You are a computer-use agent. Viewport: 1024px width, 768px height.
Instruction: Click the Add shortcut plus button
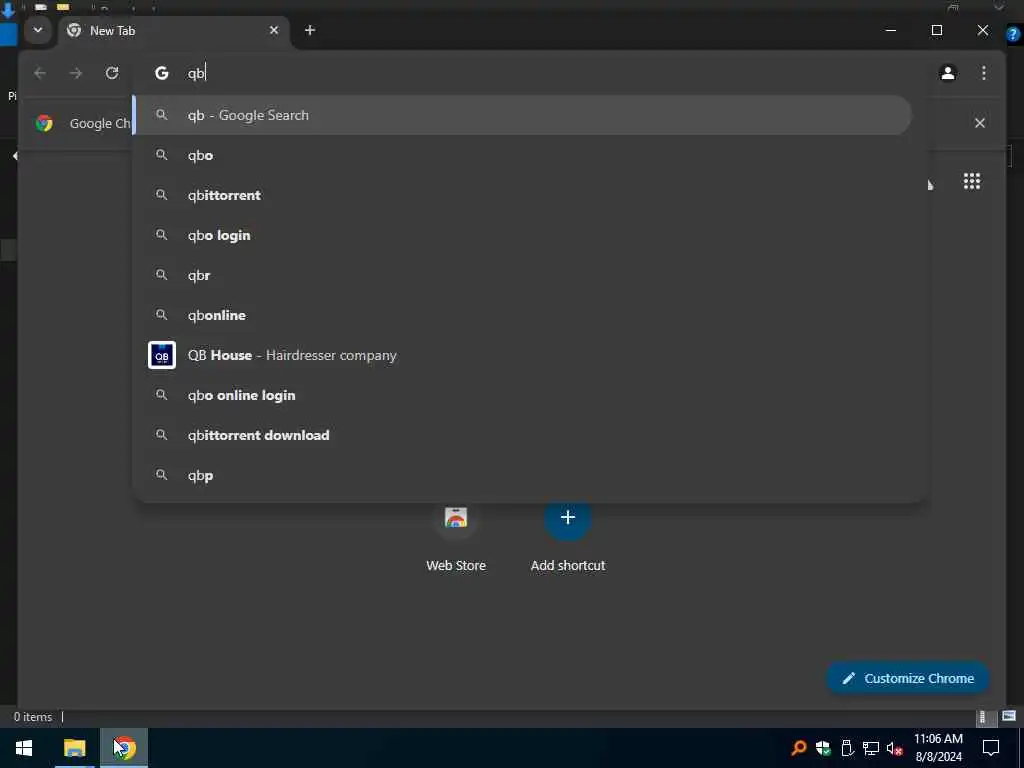[568, 518]
